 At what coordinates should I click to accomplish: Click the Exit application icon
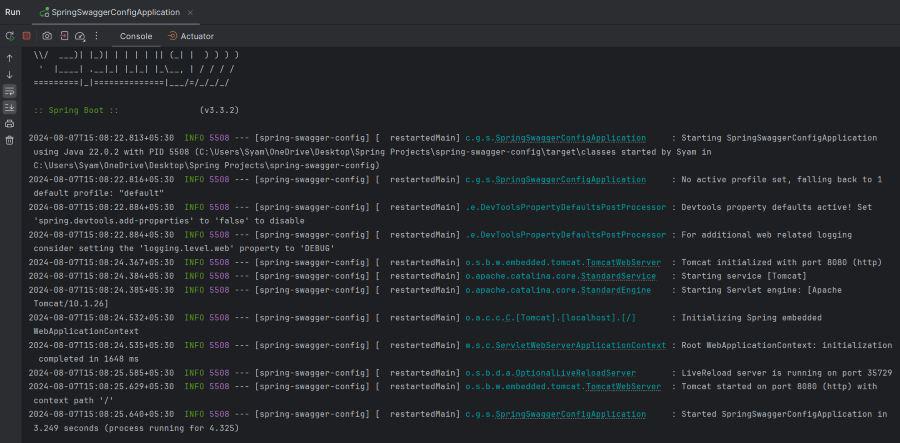64,36
